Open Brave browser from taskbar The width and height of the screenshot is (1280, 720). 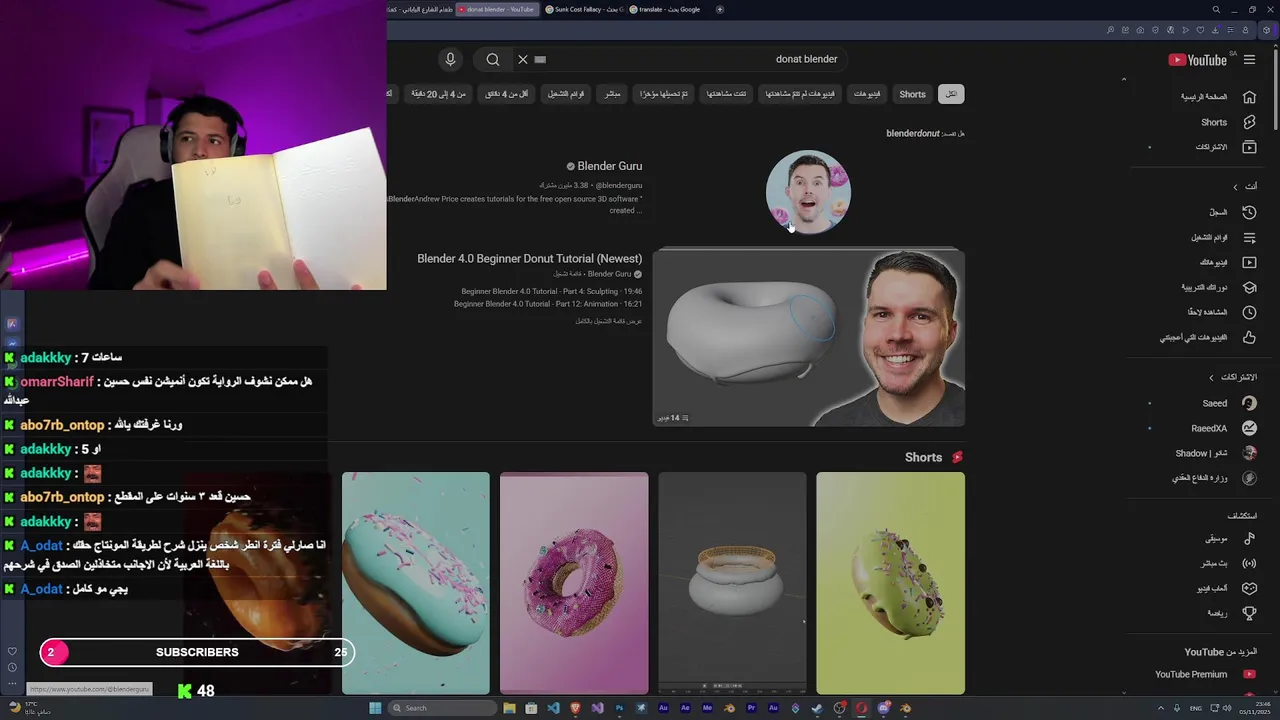[575, 708]
